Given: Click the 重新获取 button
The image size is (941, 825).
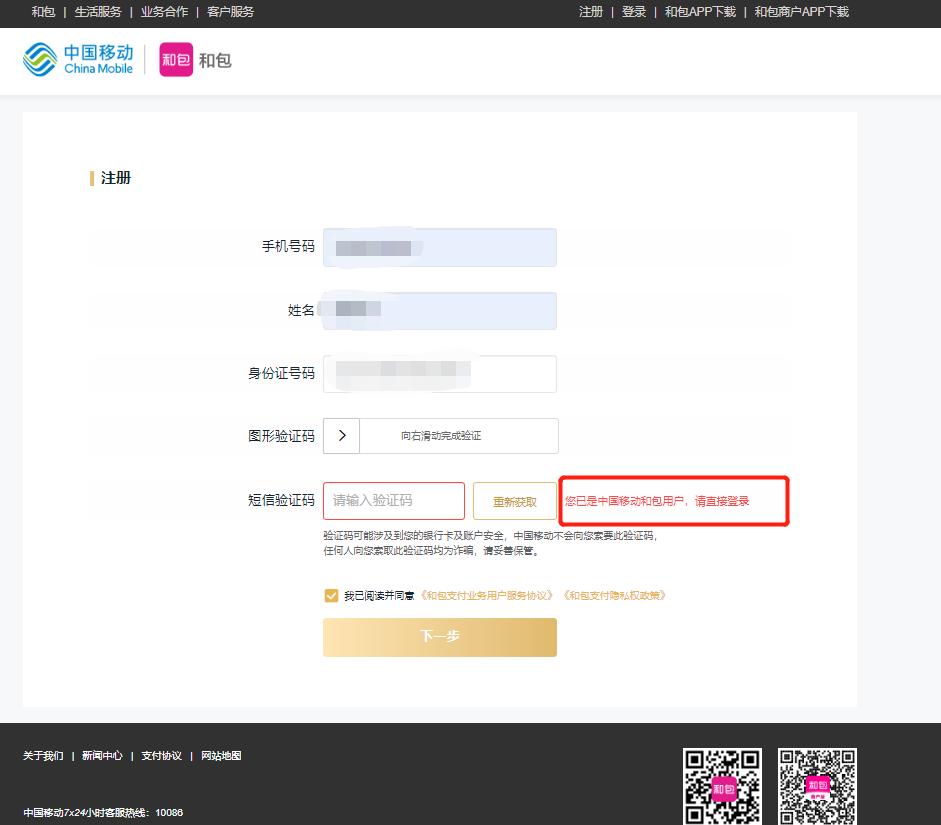Looking at the screenshot, I should (x=515, y=501).
